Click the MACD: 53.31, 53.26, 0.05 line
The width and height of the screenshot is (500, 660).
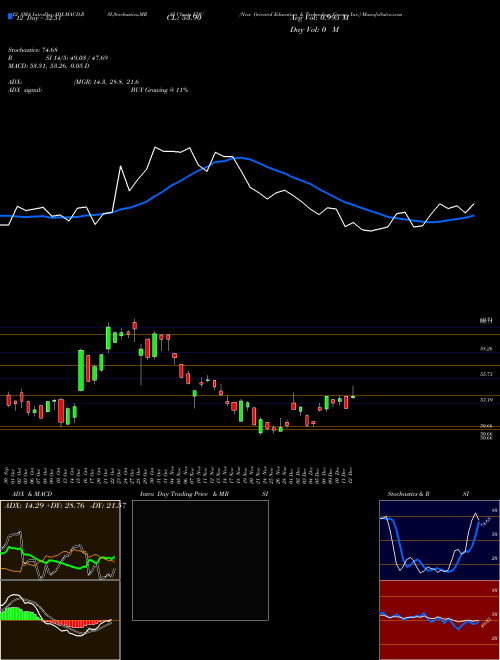pyautogui.click(x=48, y=66)
